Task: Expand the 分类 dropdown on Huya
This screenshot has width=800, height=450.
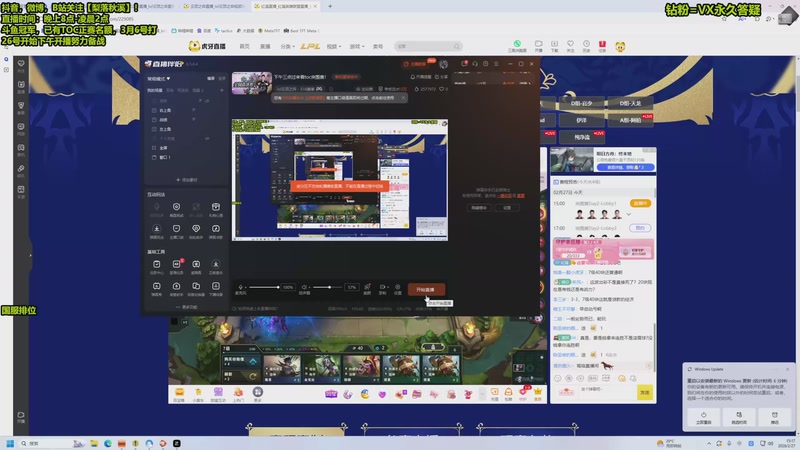Action: coord(287,46)
